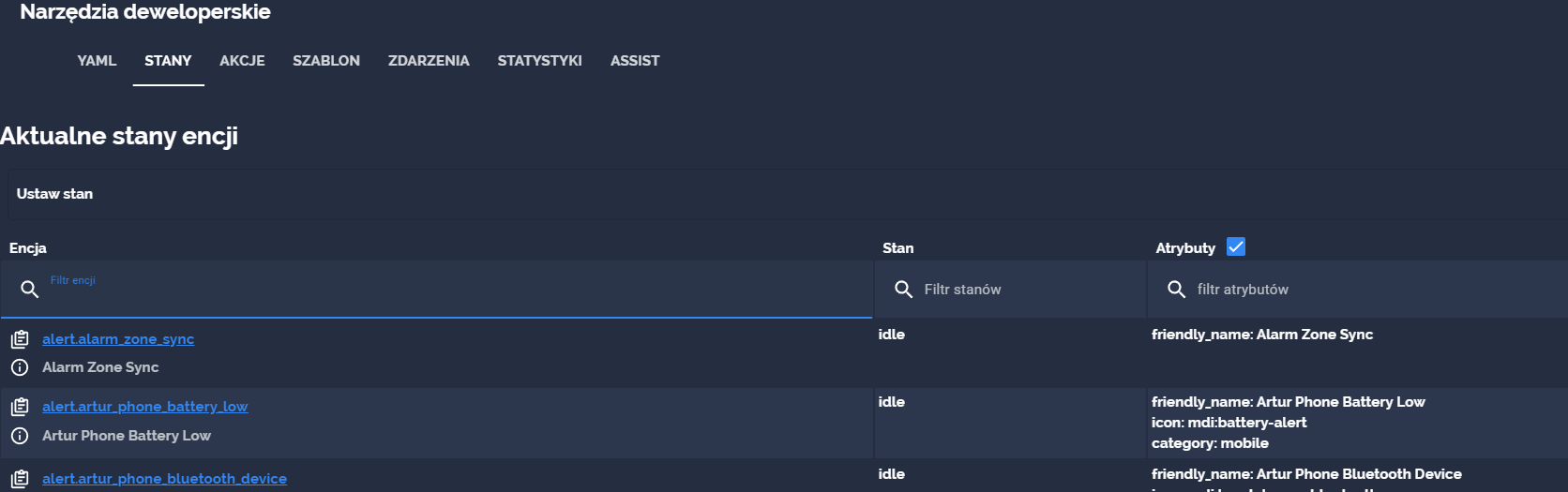
Task: Open the AKCJE tab
Action: point(242,61)
